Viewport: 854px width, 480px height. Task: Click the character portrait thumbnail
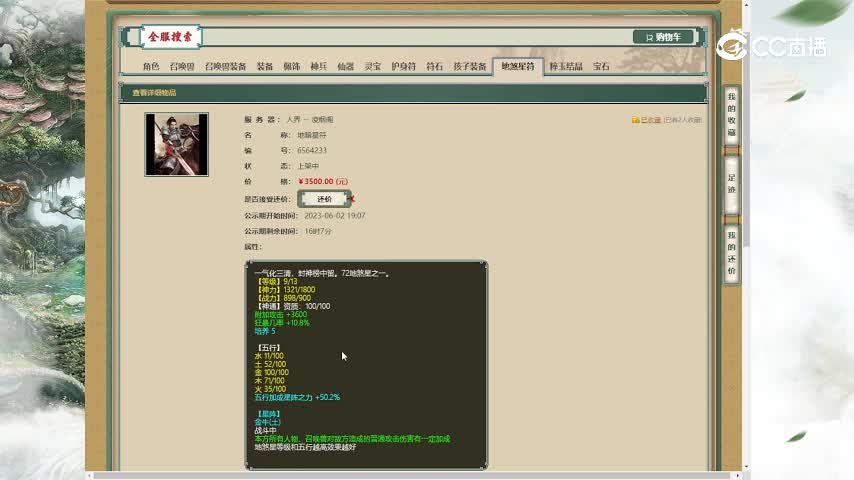coord(176,144)
